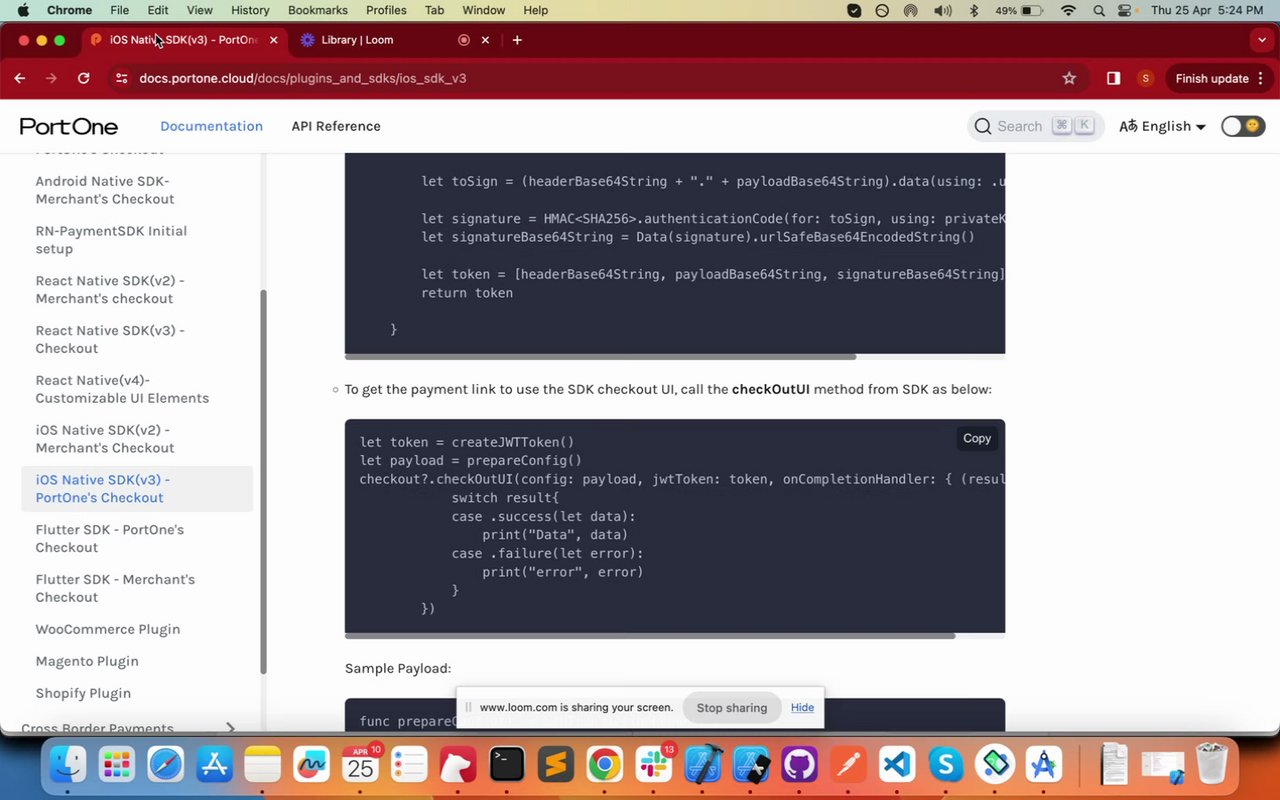Open the API Reference nav link
This screenshot has width=1280, height=800.
[x=336, y=126]
